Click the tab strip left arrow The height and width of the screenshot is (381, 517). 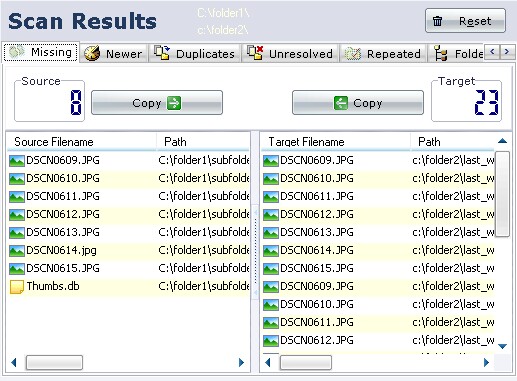[x=492, y=52]
